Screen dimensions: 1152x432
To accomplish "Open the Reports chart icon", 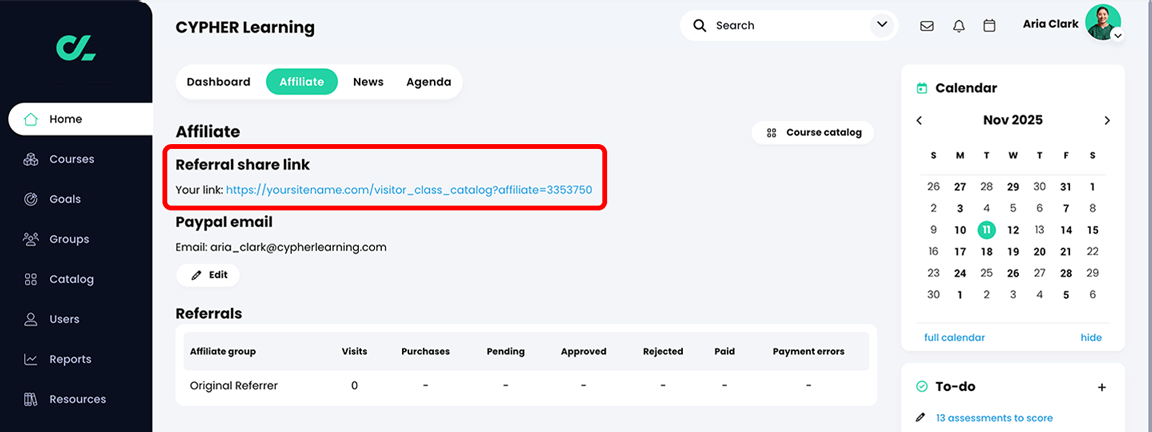I will [x=31, y=359].
